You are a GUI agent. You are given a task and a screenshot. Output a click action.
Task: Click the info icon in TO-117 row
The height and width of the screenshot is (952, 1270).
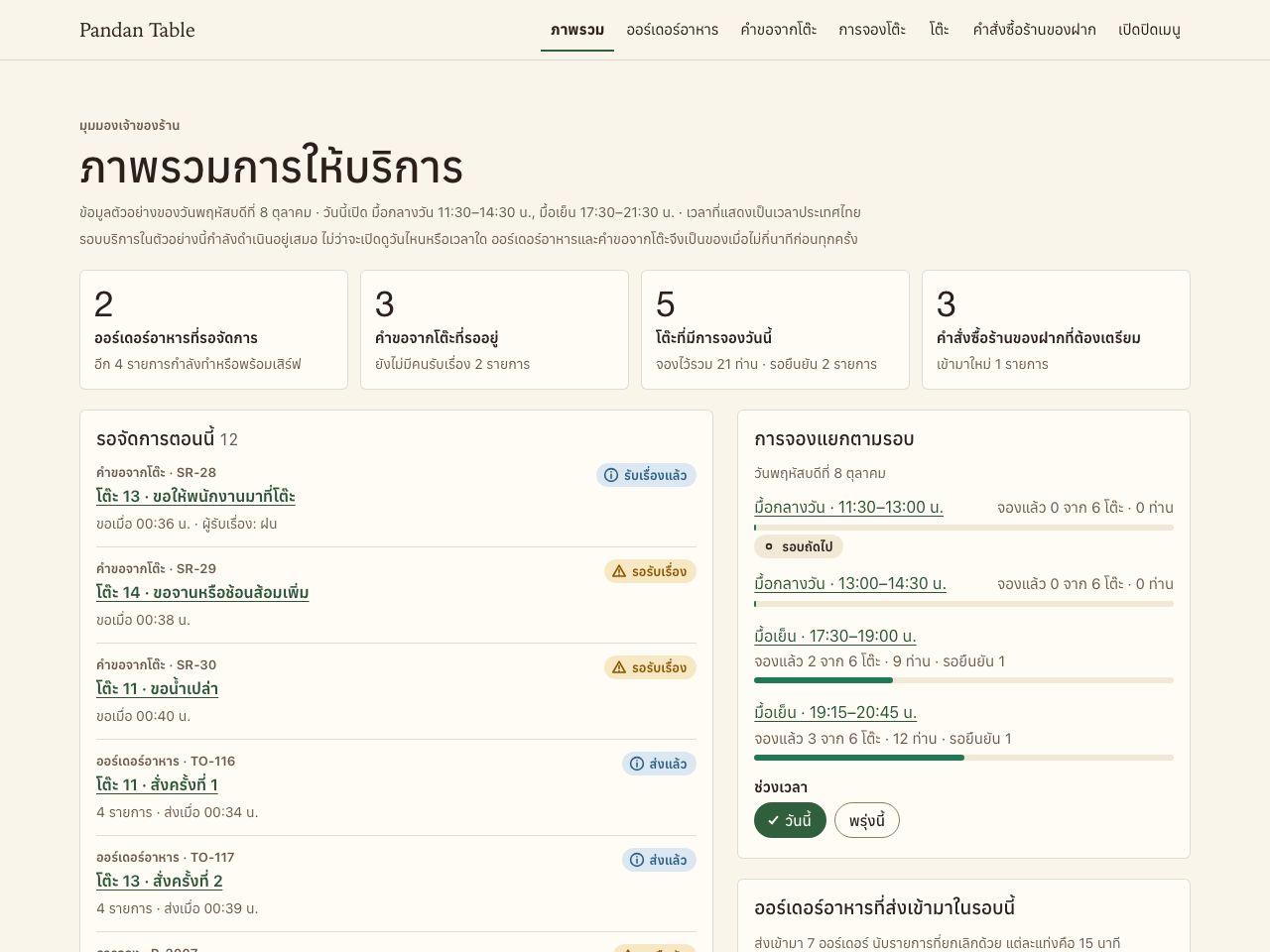pos(637,861)
